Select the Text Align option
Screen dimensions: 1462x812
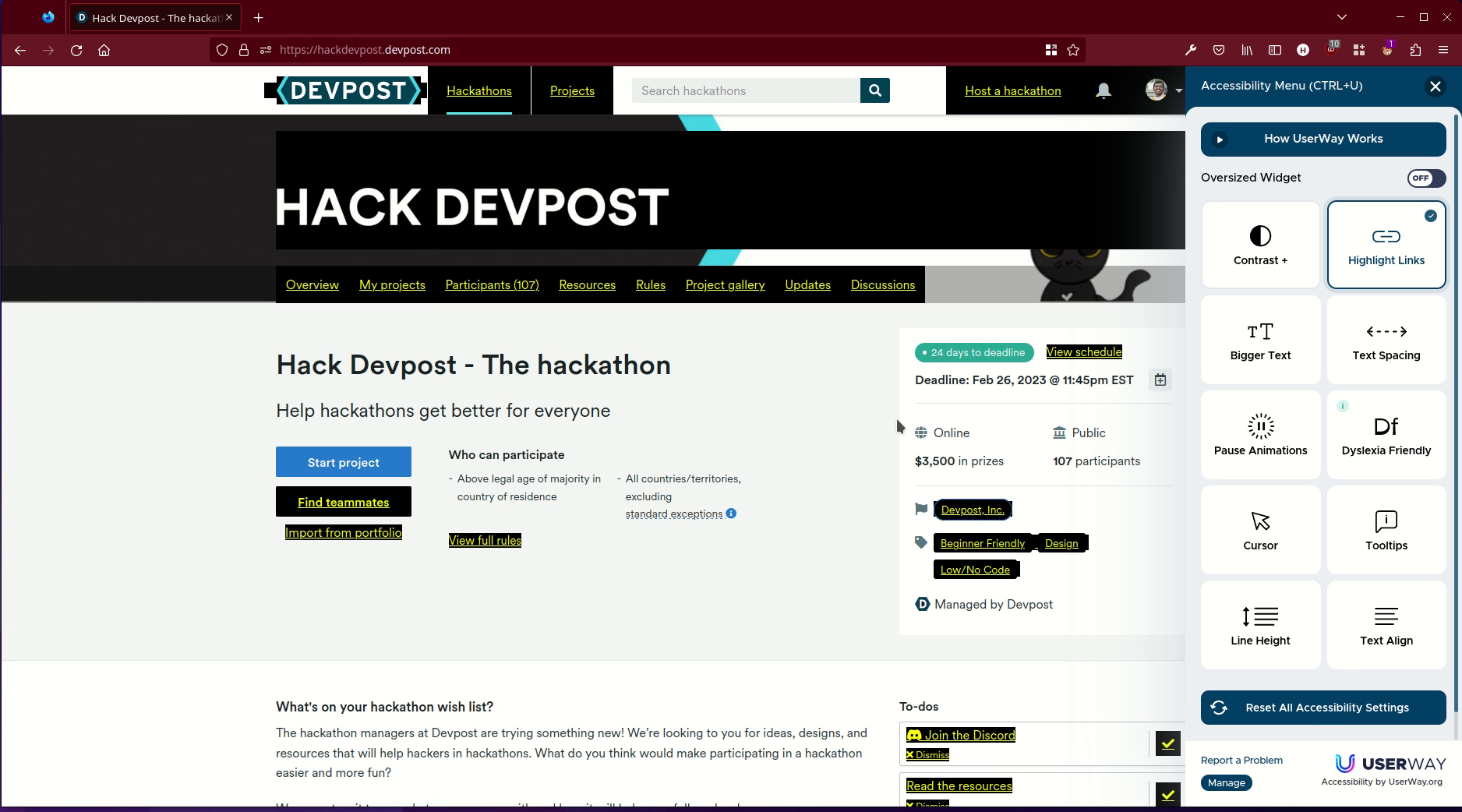(x=1386, y=624)
